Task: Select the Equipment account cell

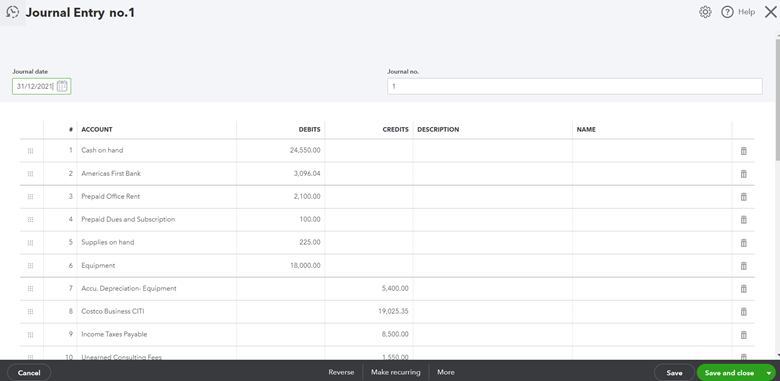Action: coord(157,266)
